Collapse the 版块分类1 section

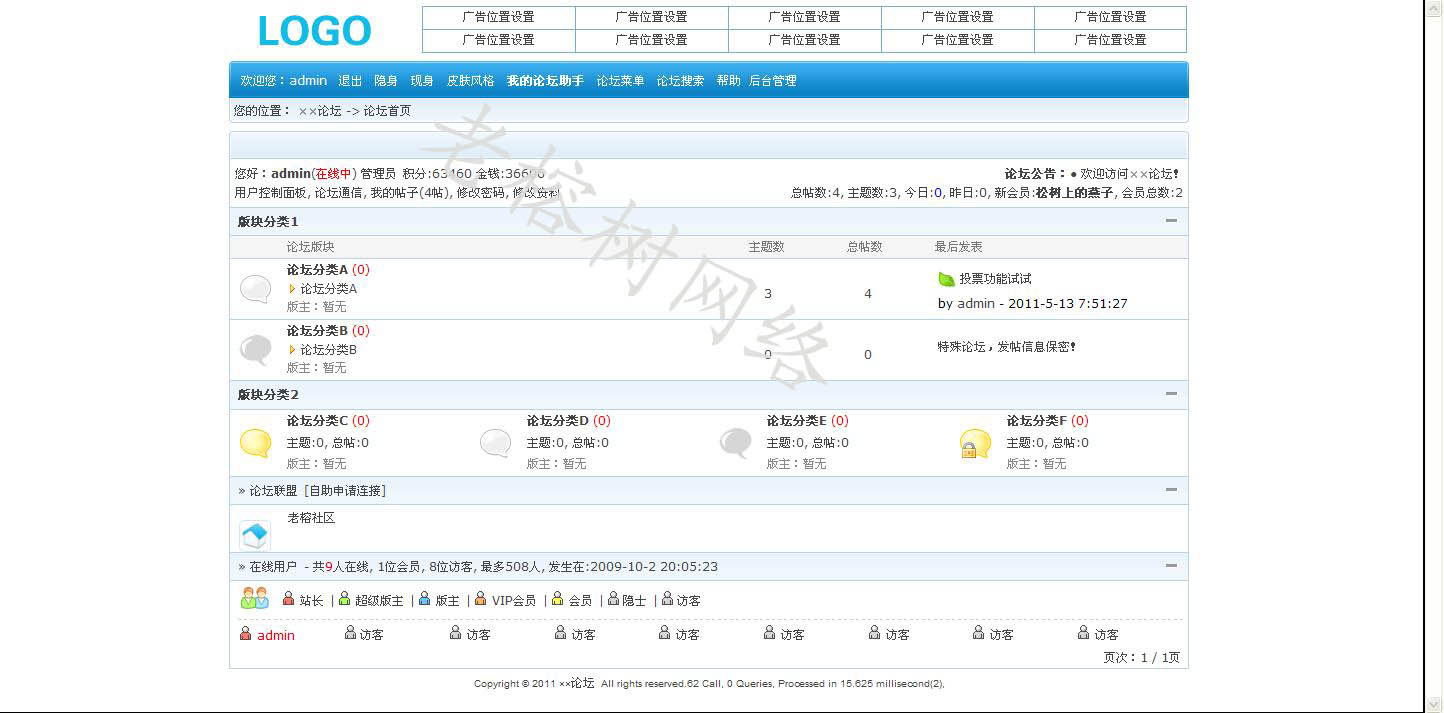coord(1171,221)
